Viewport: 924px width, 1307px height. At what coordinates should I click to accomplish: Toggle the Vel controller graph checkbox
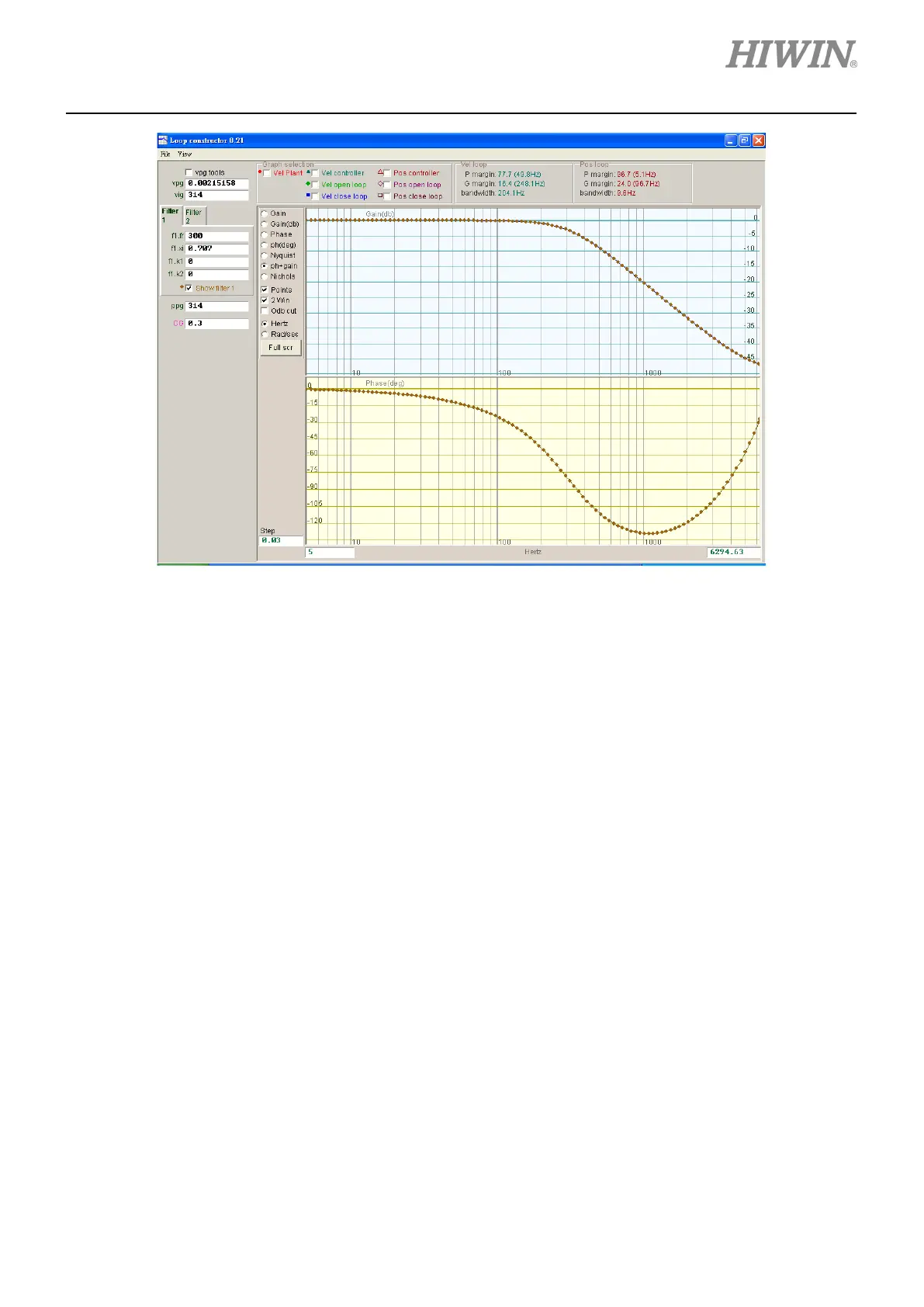315,173
